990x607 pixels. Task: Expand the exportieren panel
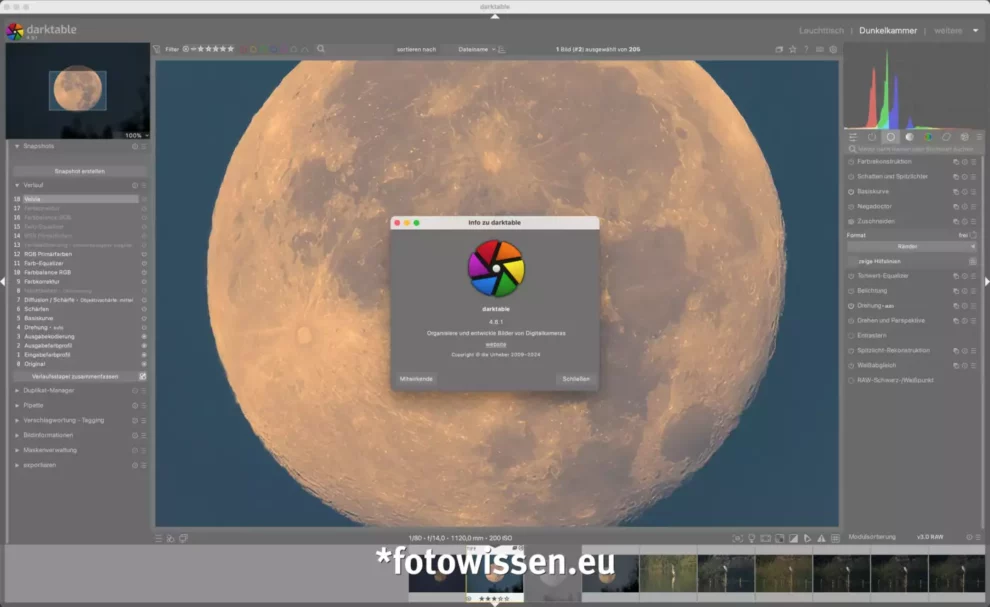click(17, 466)
